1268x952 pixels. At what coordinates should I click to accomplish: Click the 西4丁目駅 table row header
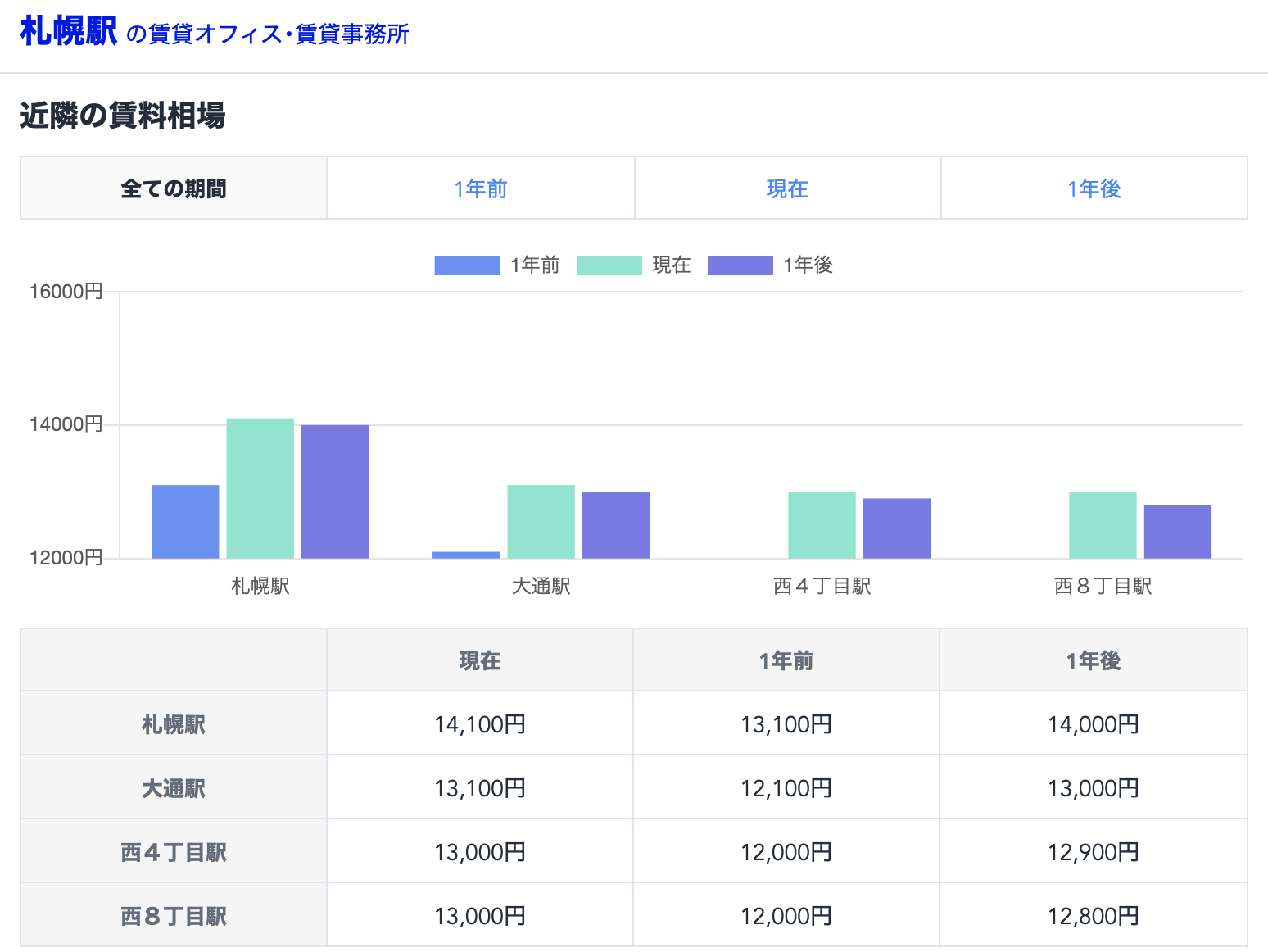click(174, 852)
